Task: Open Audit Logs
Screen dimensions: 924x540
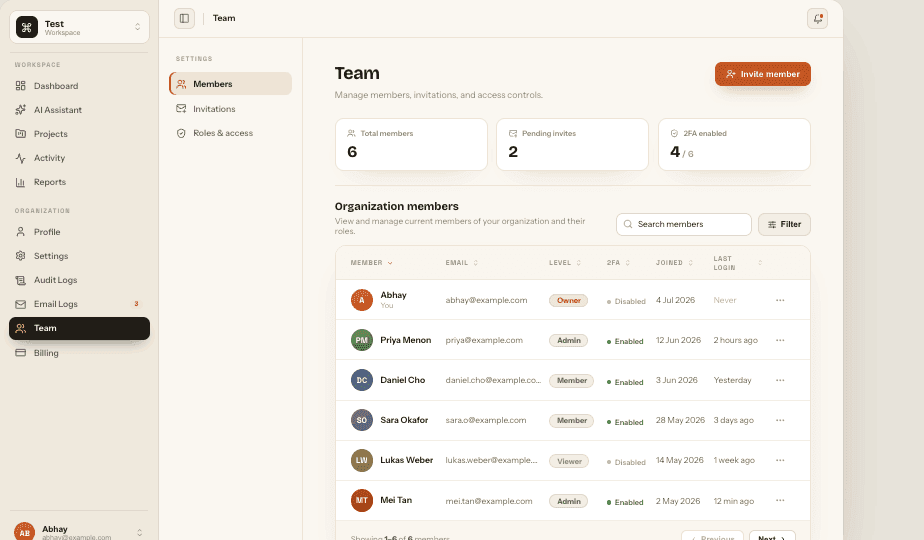Action: pyautogui.click(x=80, y=281)
